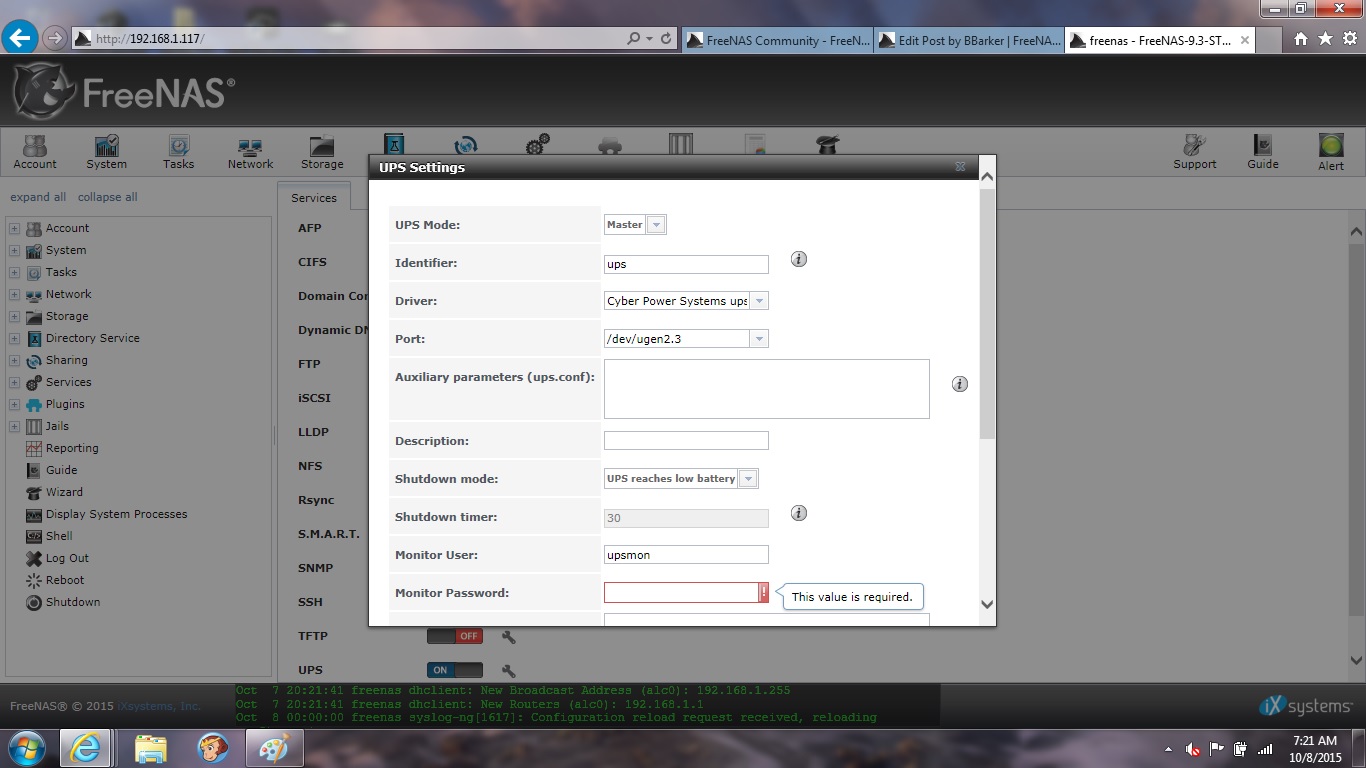Image resolution: width=1366 pixels, height=768 pixels.
Task: Open Guide in the sidebar tree
Action: [x=61, y=470]
